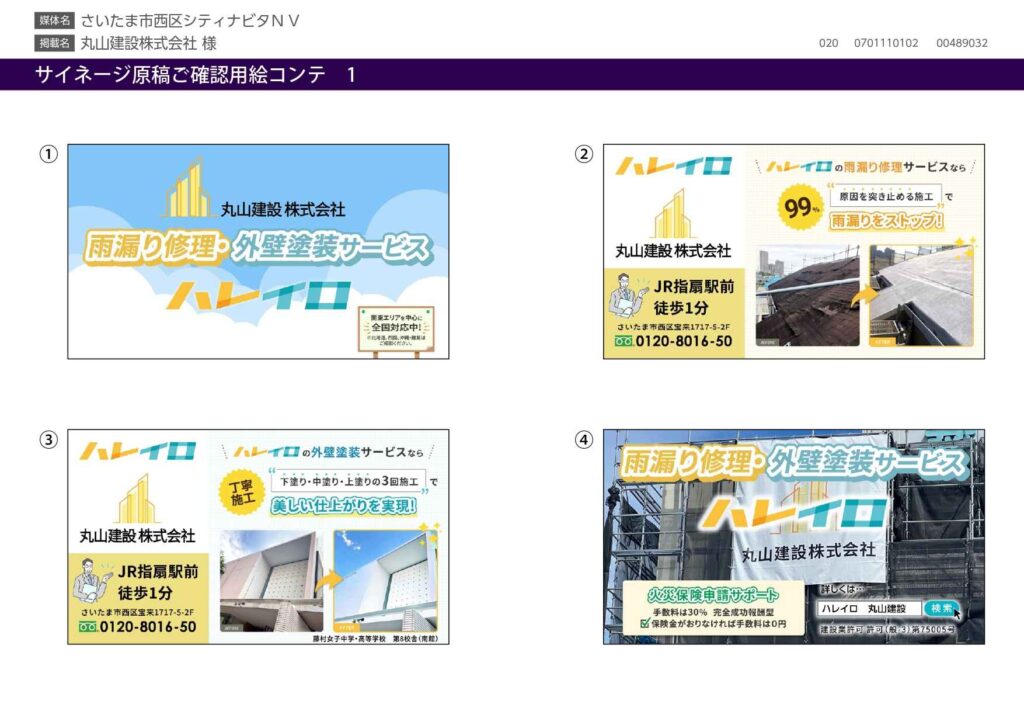This screenshot has width=1024, height=725.
Task: Click the ハレイロ 丸山建設 search field
Action: (x=866, y=608)
